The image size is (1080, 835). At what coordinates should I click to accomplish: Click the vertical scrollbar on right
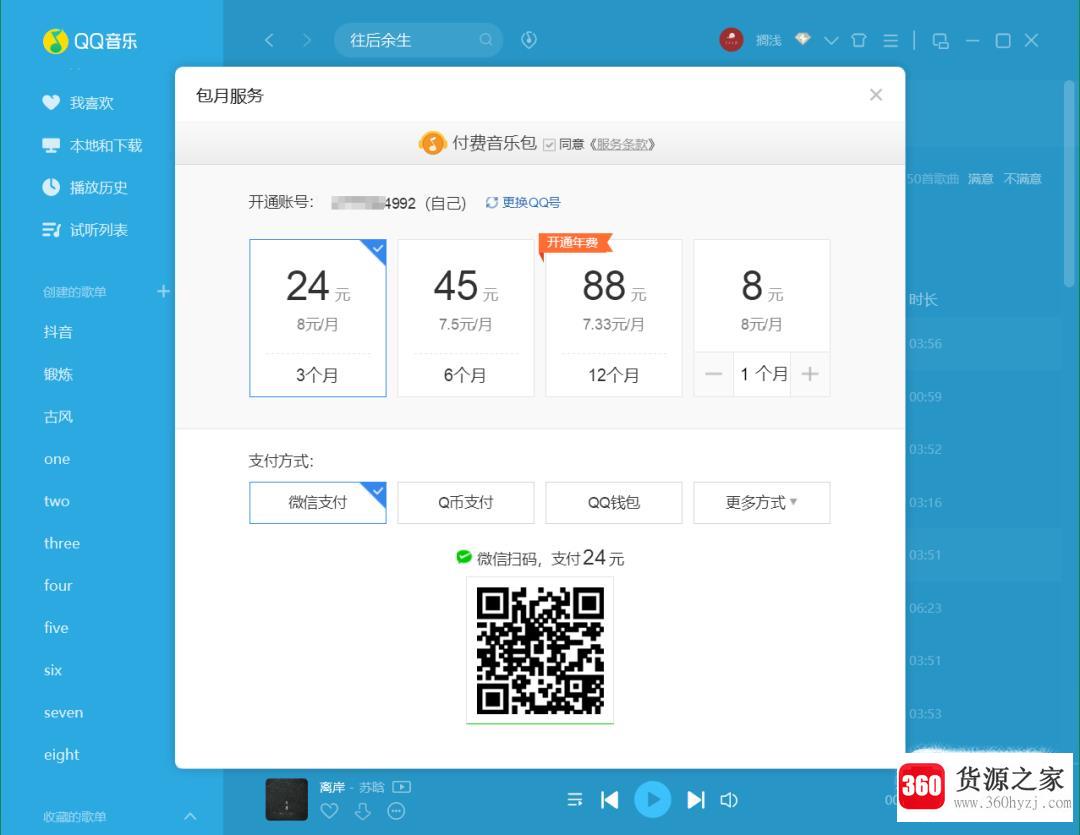1068,184
